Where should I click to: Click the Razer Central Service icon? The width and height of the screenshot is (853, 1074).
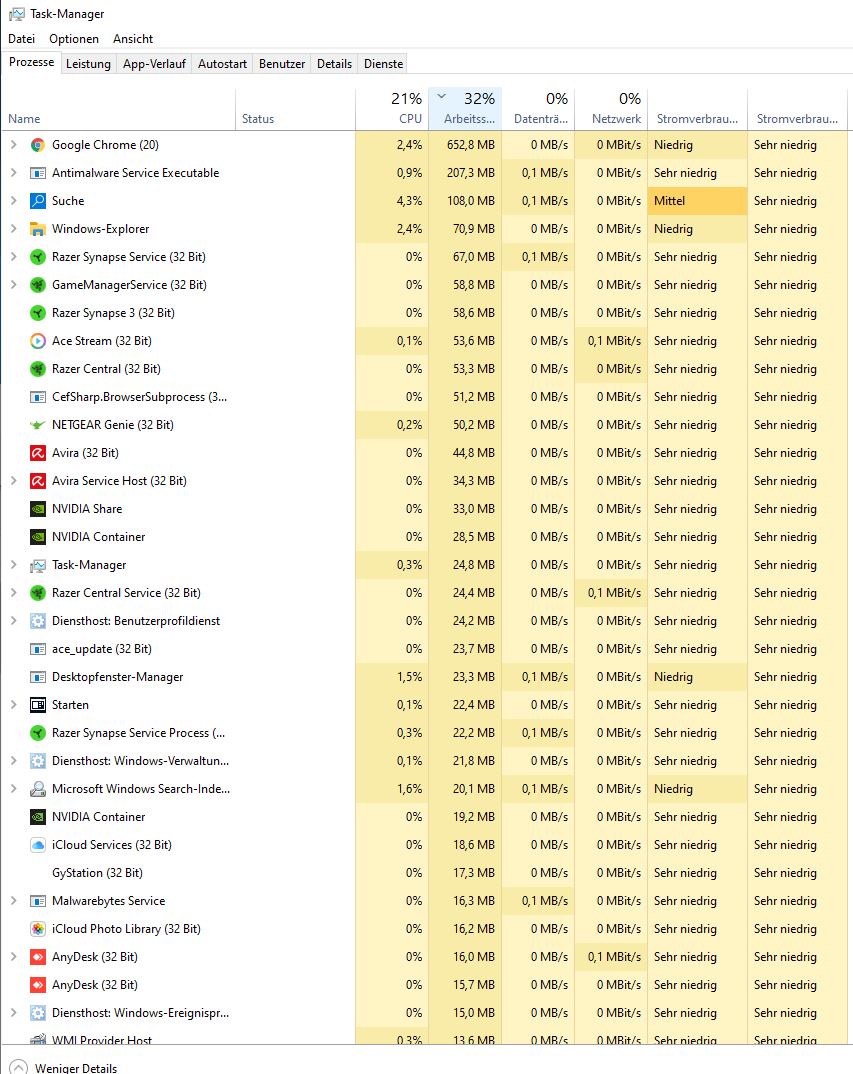[38, 593]
